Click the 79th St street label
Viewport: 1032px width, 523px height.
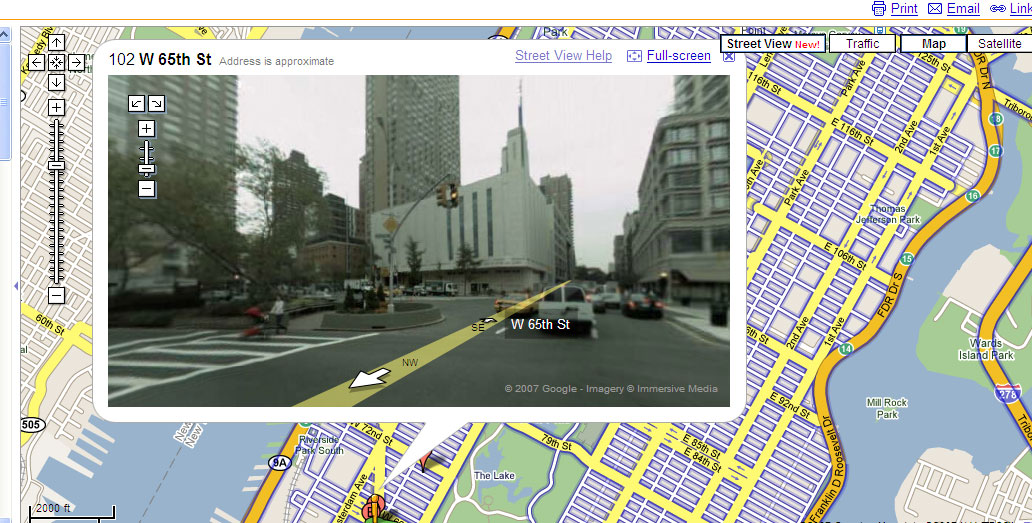(x=555, y=443)
